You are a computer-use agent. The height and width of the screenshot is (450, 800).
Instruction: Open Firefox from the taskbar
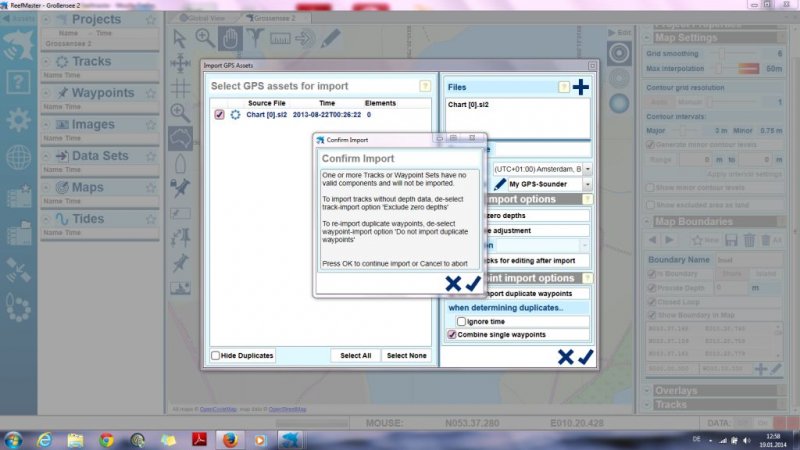(229, 438)
